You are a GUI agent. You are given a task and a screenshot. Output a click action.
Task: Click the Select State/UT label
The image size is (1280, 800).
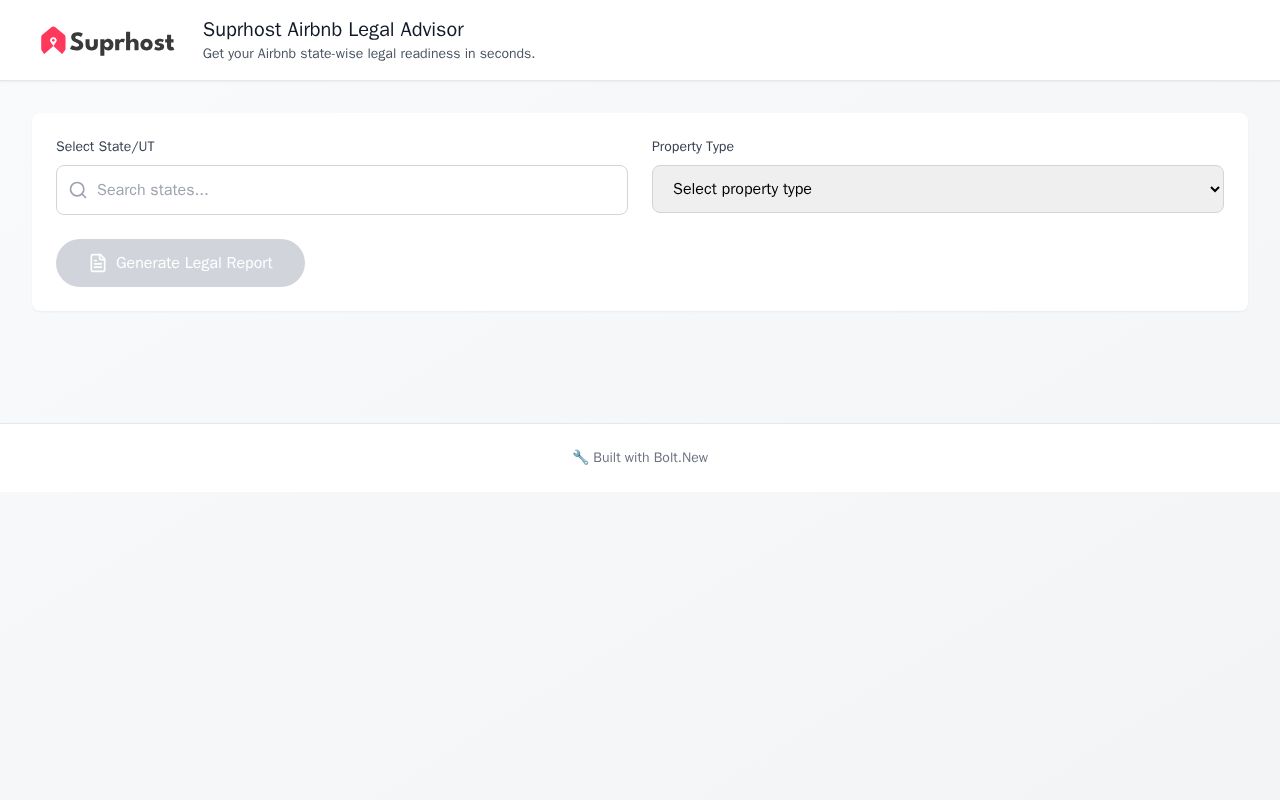pyautogui.click(x=105, y=147)
